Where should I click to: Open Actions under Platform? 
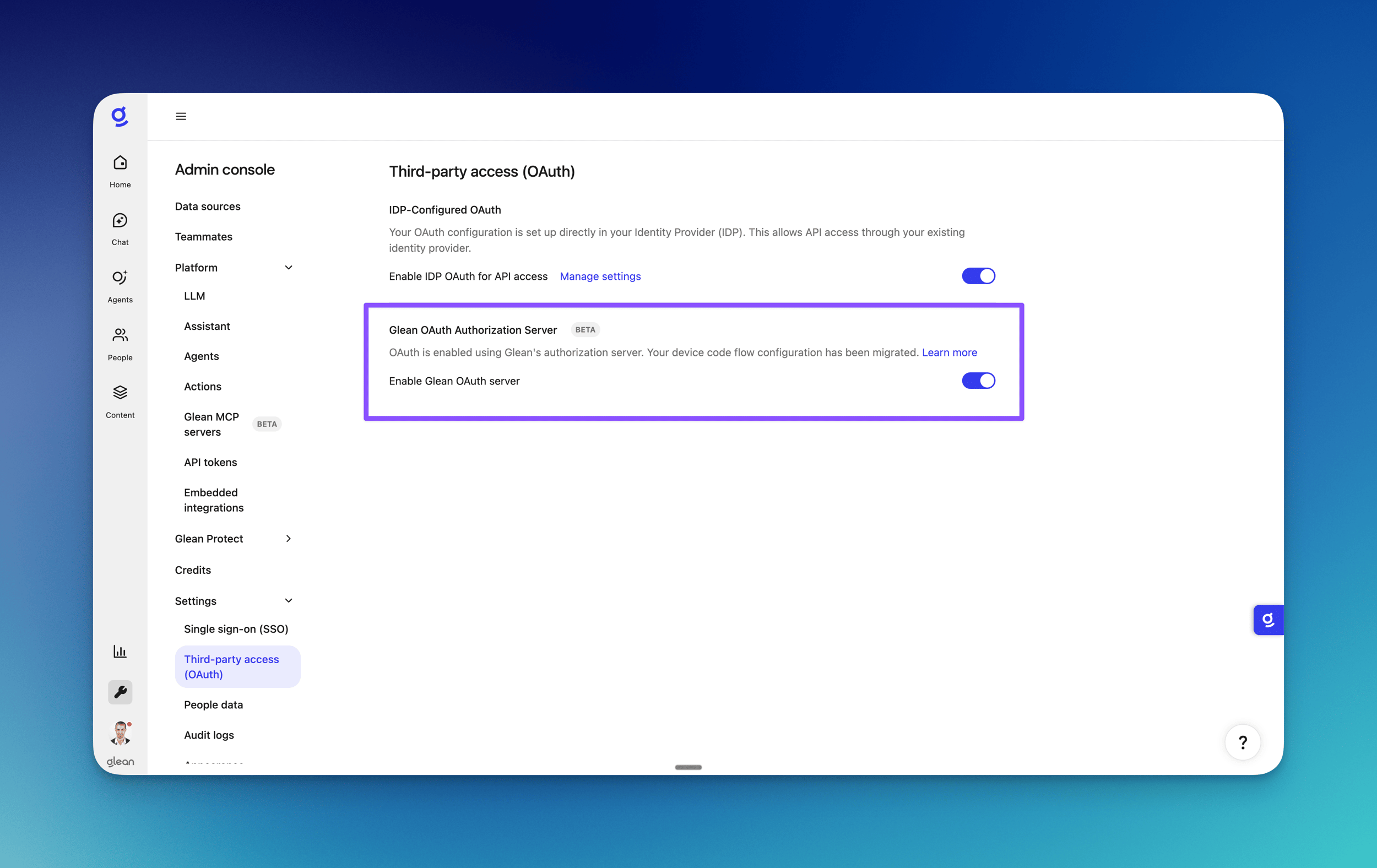(x=203, y=387)
